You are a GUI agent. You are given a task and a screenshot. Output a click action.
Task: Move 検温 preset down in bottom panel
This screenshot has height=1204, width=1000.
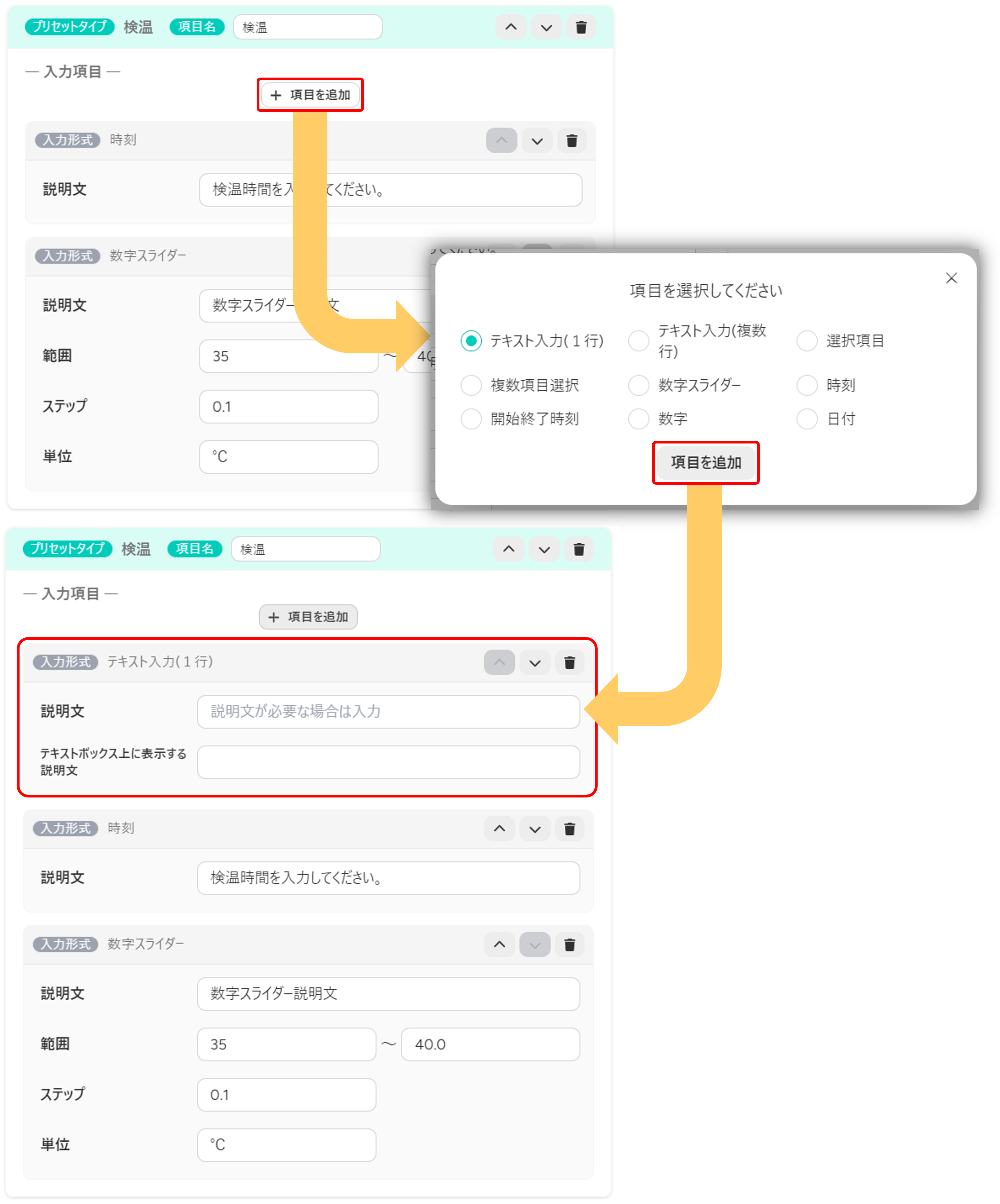544,549
